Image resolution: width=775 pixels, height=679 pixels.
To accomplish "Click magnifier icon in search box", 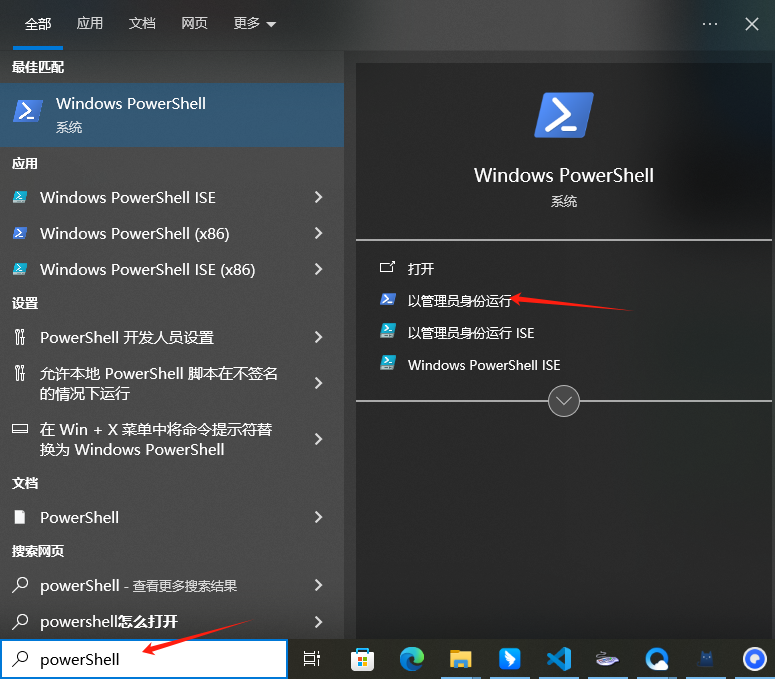I will (x=20, y=659).
